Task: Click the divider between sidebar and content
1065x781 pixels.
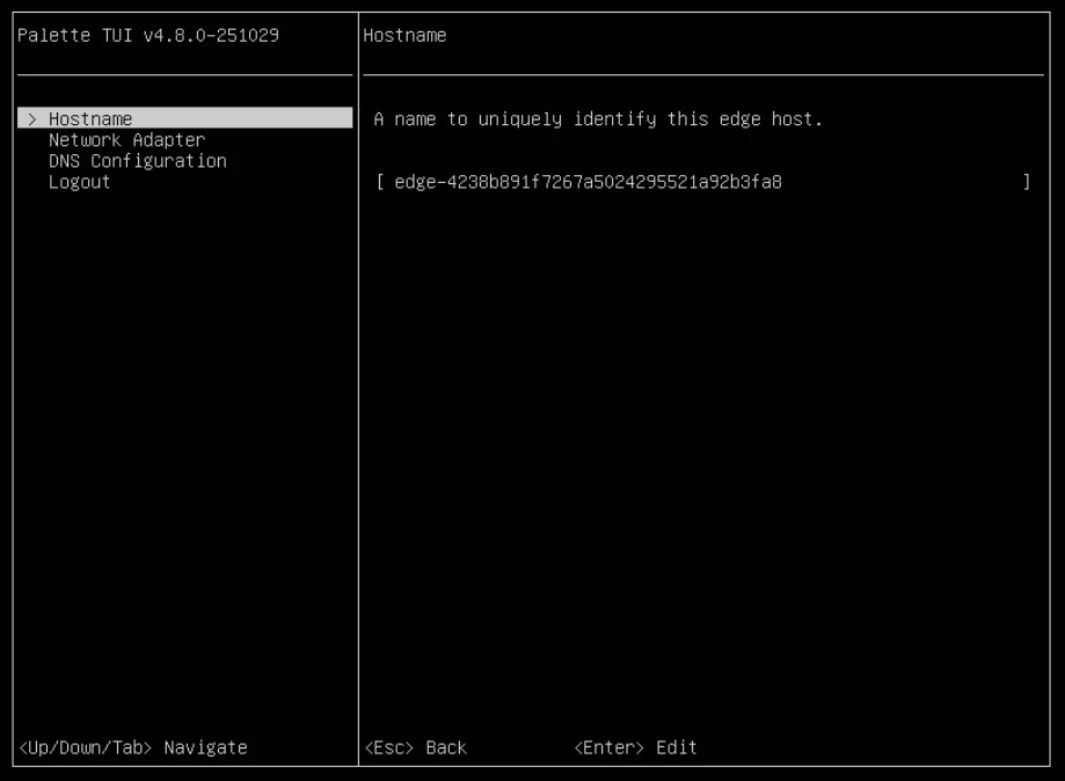Action: click(357, 400)
